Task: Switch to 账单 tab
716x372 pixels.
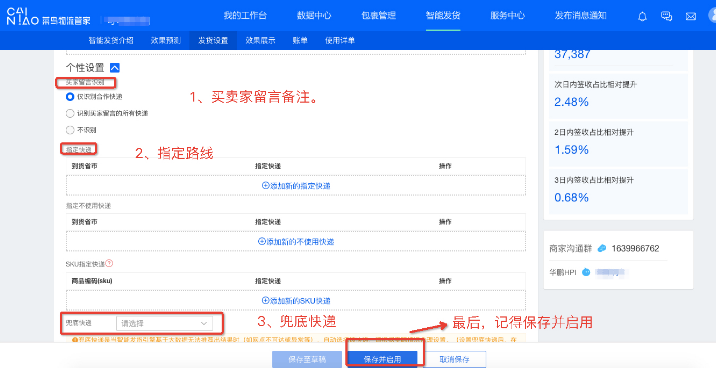Action: [x=300, y=41]
